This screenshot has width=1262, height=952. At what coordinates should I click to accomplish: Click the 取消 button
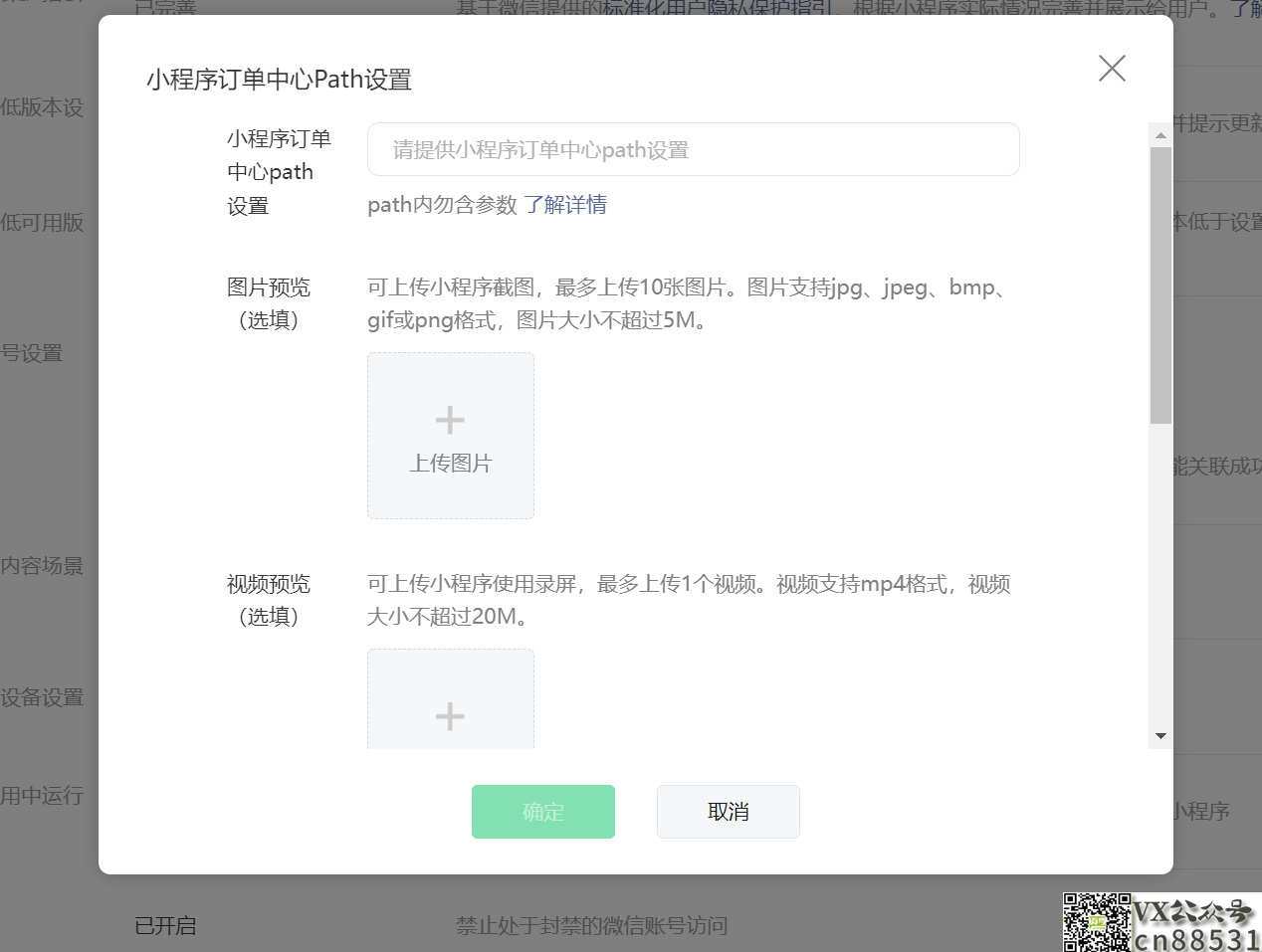[x=728, y=812]
